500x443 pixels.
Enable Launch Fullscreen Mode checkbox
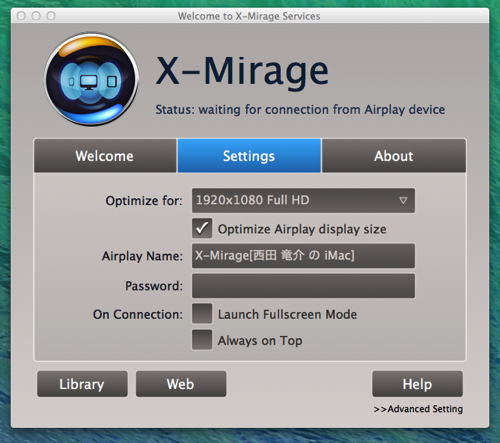[x=202, y=313]
